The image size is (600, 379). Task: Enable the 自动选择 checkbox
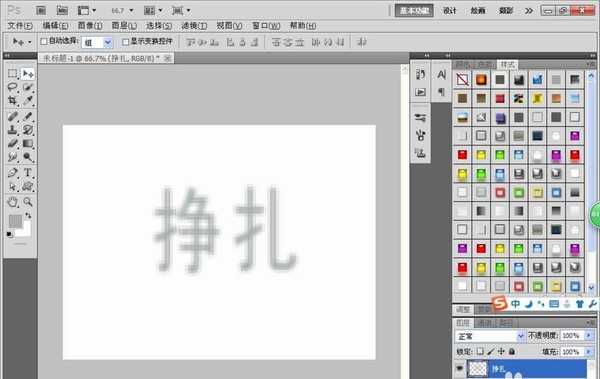point(44,42)
